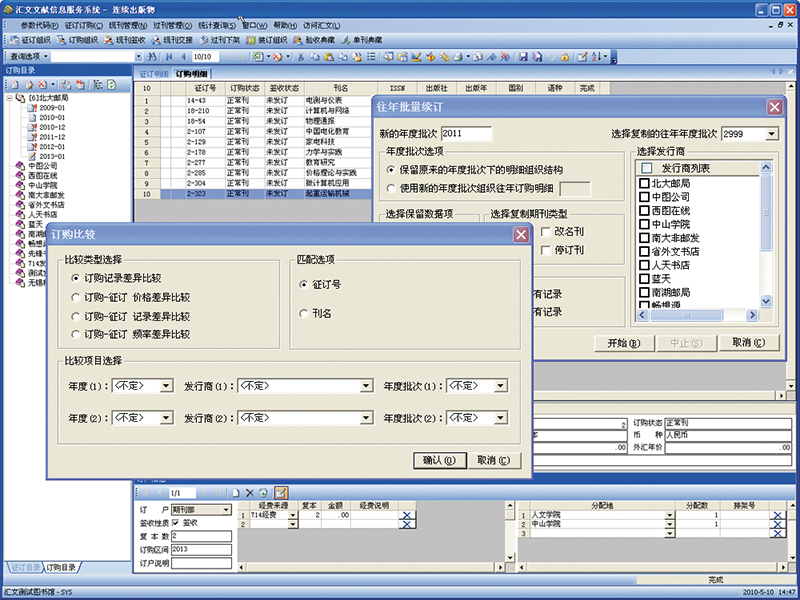
Task: Switch to the 征订明细 tab
Action: pyautogui.click(x=153, y=74)
